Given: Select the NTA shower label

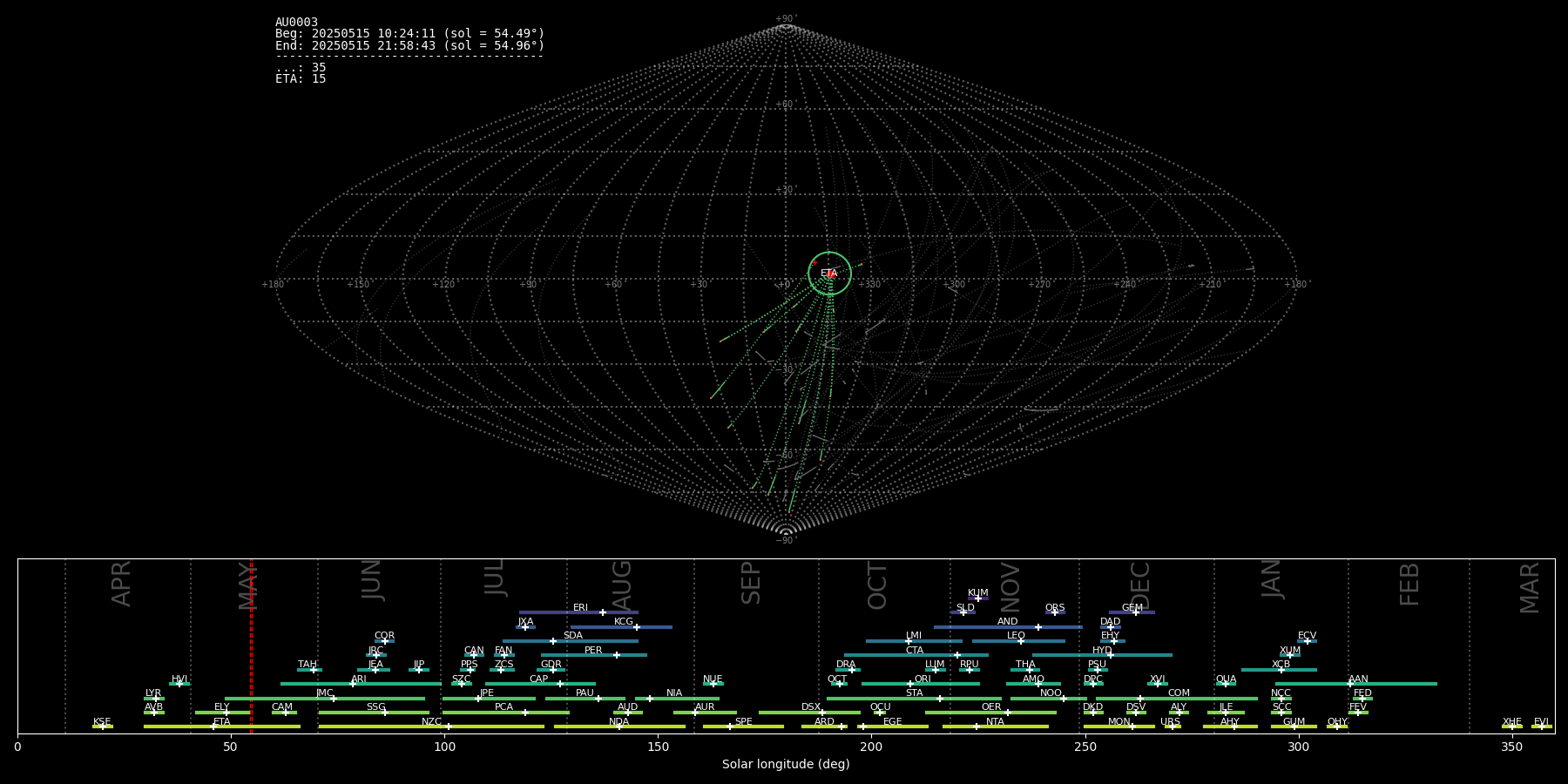Looking at the screenshot, I should (x=995, y=722).
